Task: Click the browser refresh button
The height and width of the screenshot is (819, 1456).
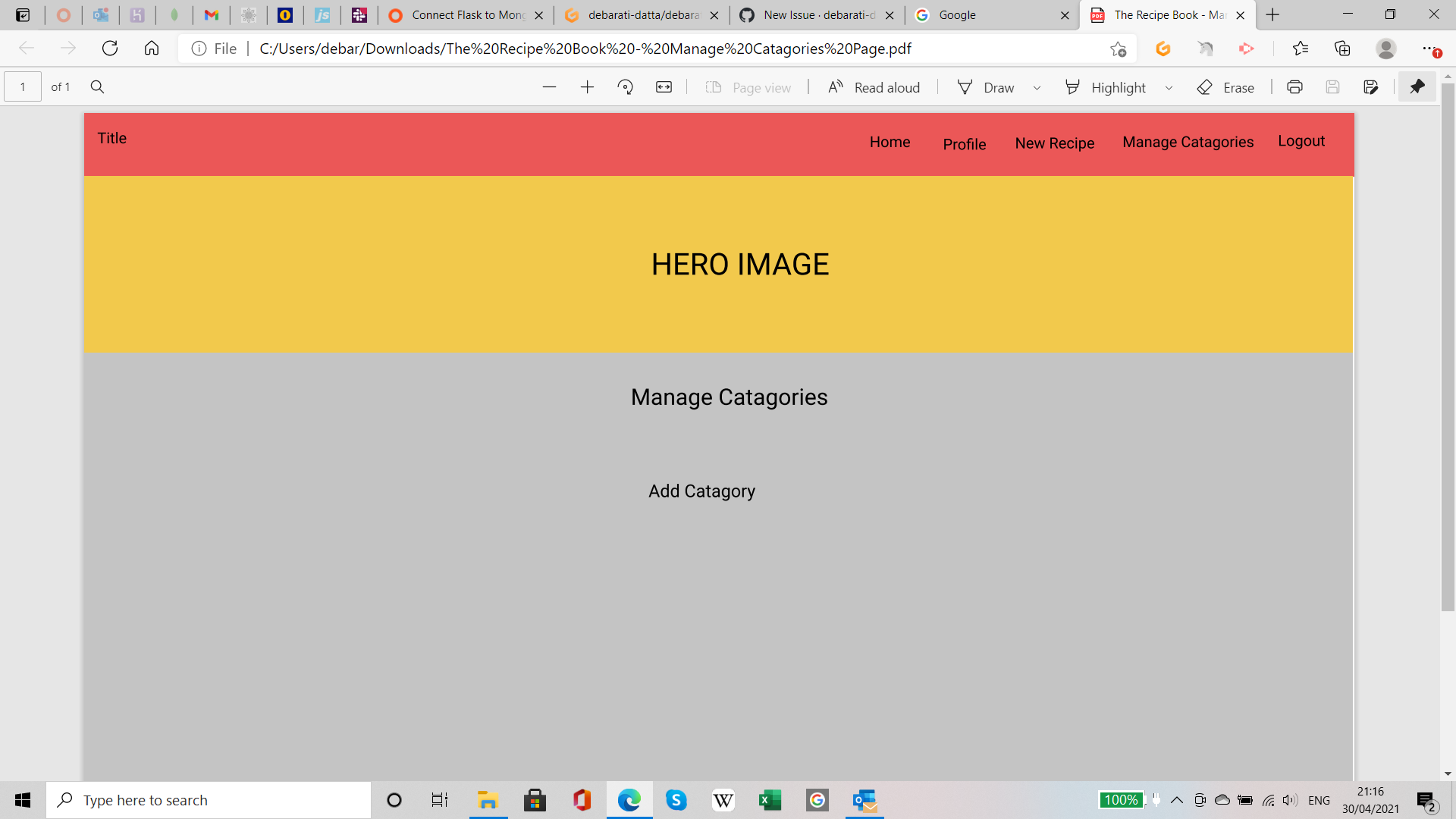Action: pyautogui.click(x=110, y=49)
